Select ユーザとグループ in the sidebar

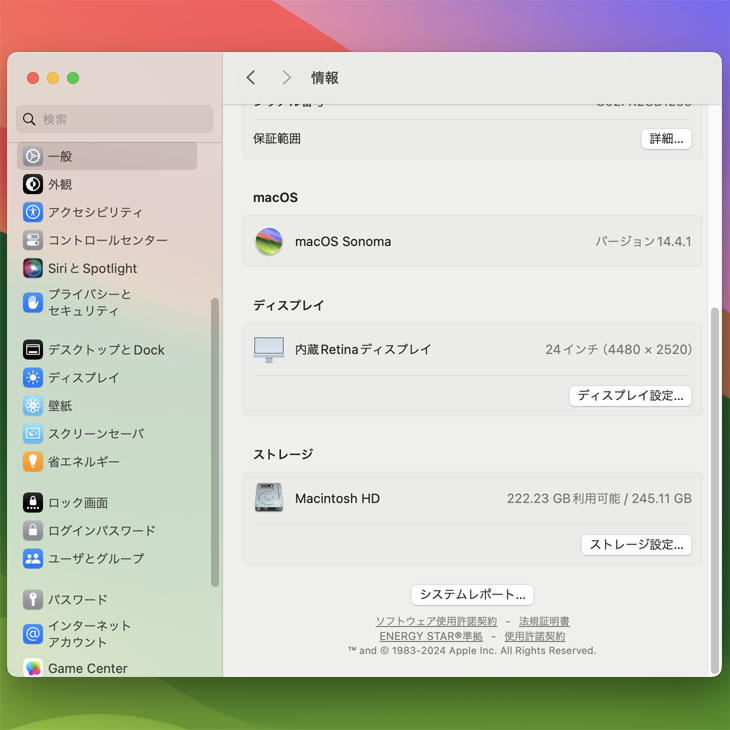coord(96,559)
